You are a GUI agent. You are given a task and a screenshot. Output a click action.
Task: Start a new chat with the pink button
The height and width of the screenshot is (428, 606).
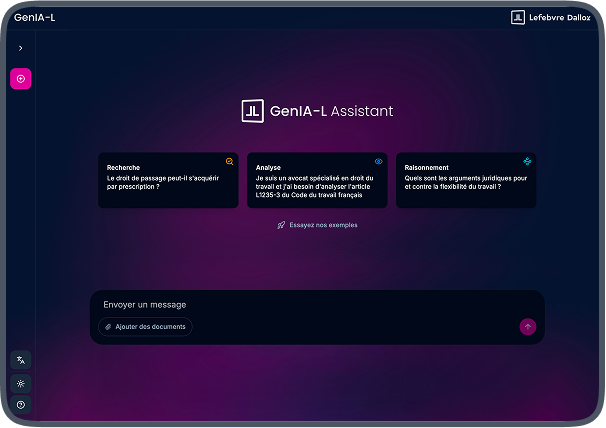(x=20, y=79)
